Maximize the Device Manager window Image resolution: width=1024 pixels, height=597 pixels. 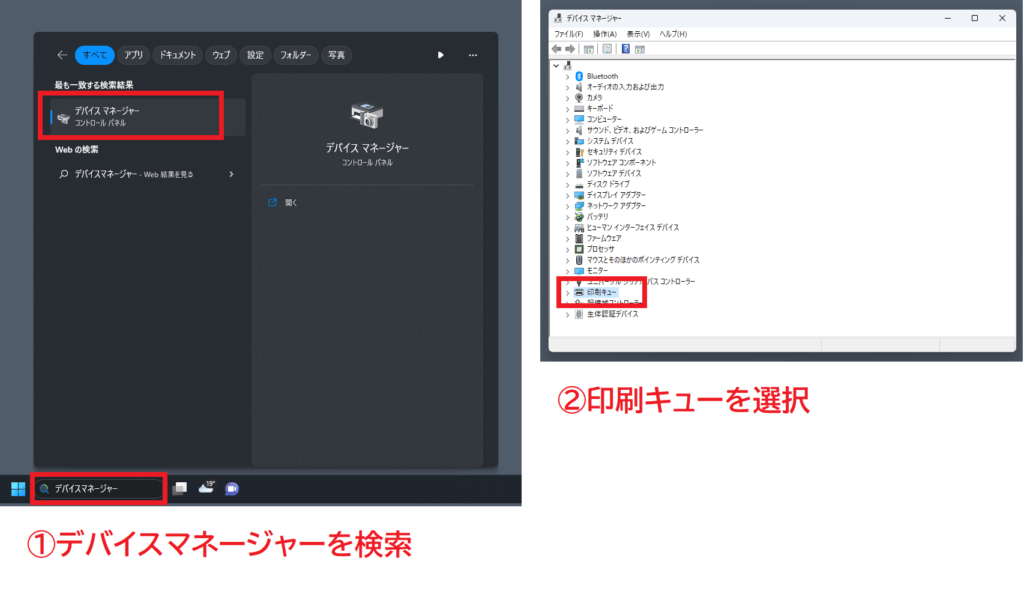click(974, 18)
